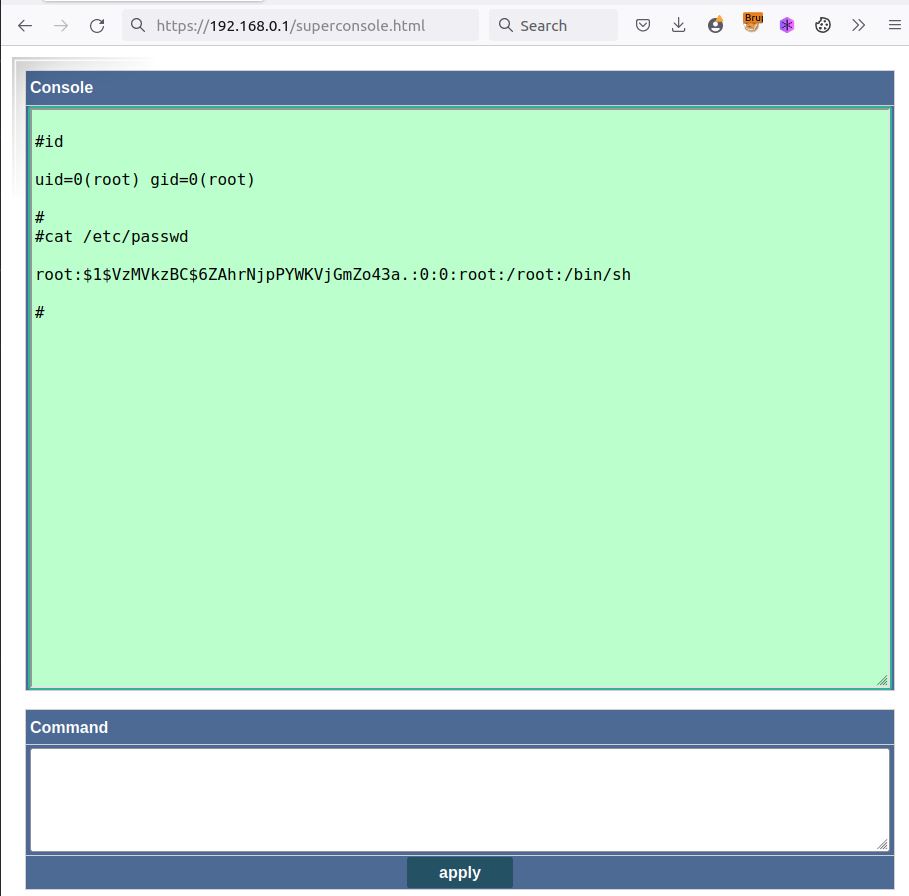
Task: Open the Pocket save icon
Action: pyautogui.click(x=645, y=26)
